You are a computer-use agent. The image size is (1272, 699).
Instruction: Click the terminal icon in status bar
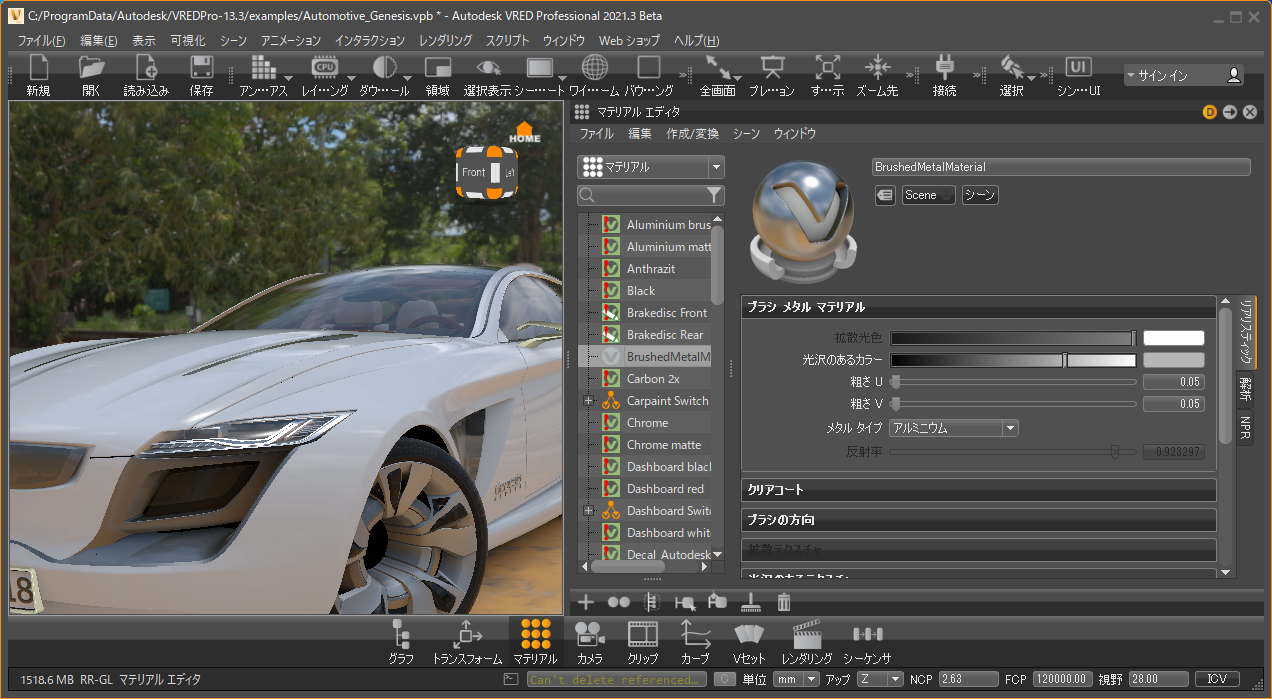(x=510, y=679)
